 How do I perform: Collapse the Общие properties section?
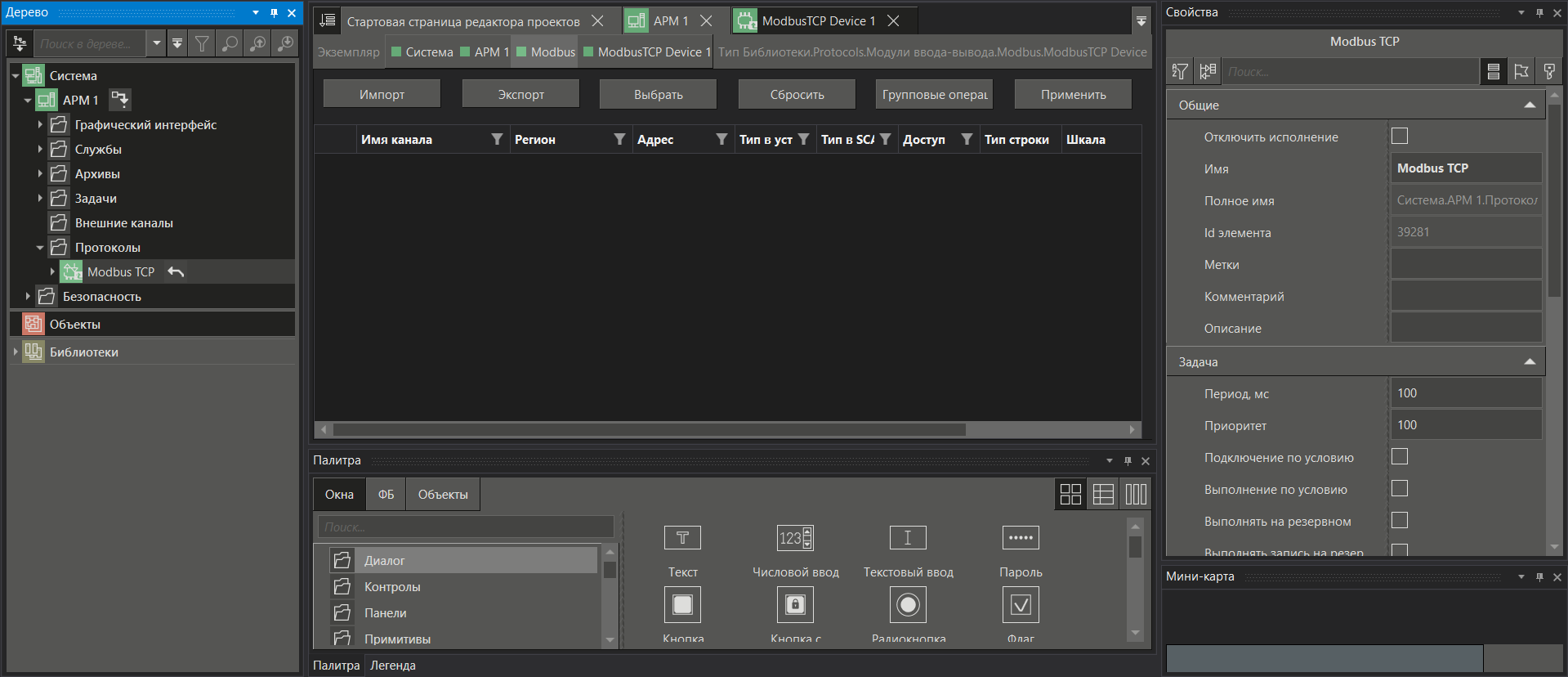click(1530, 105)
